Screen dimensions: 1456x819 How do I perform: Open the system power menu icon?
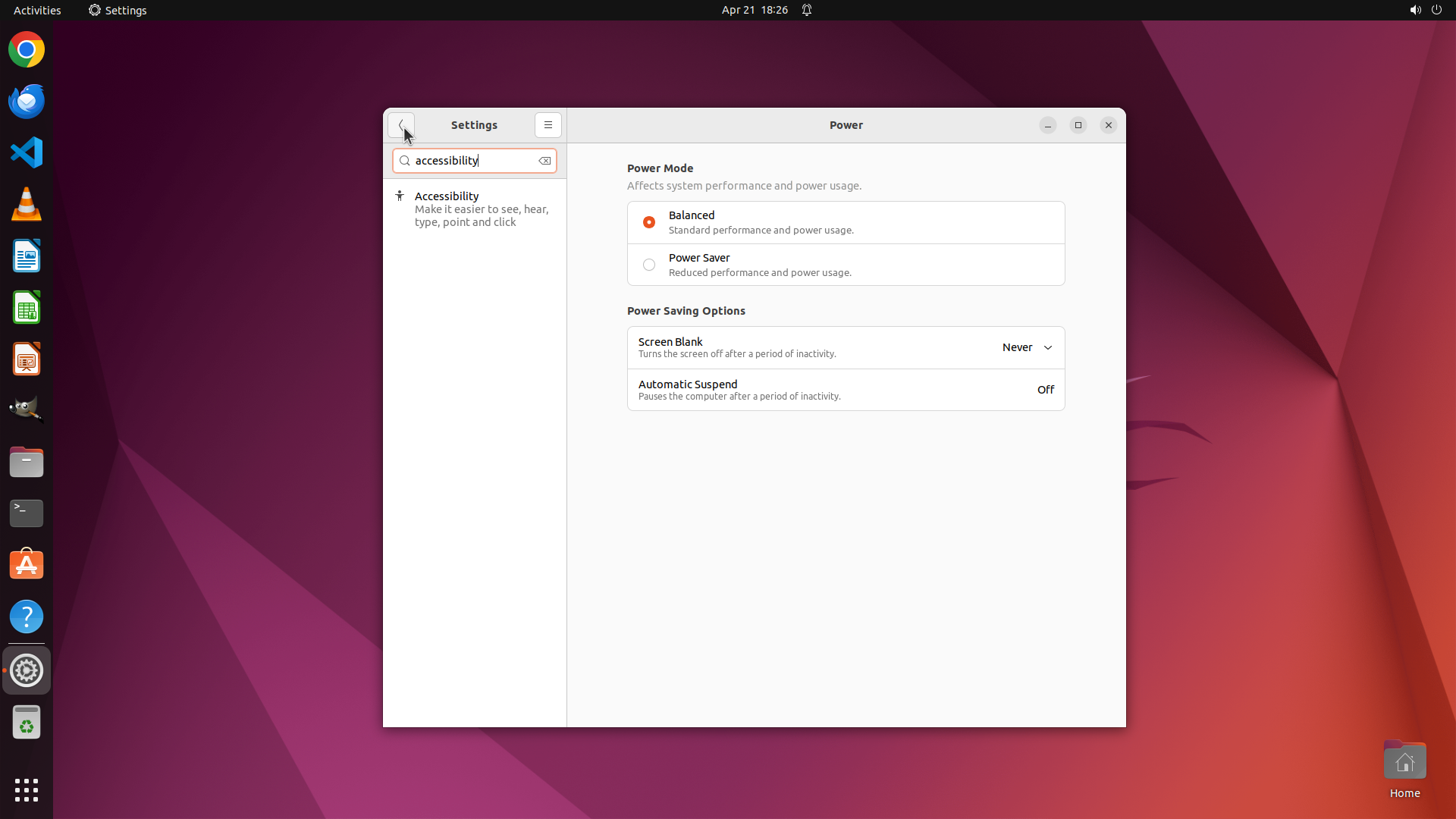coord(1436,10)
